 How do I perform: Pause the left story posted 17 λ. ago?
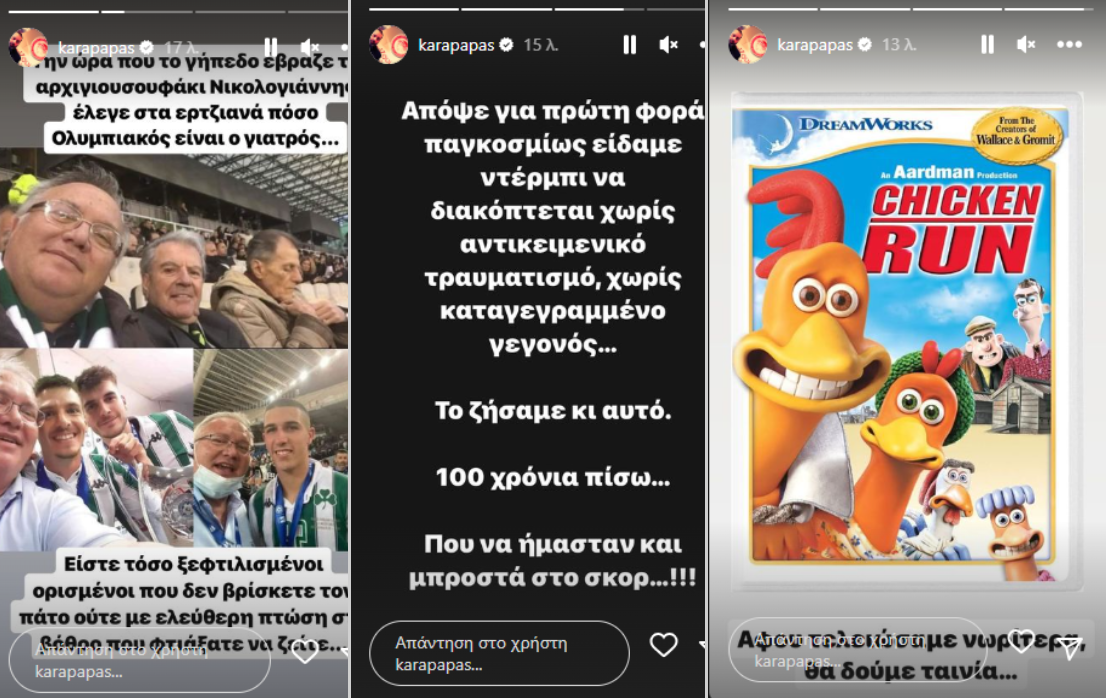pos(271,47)
